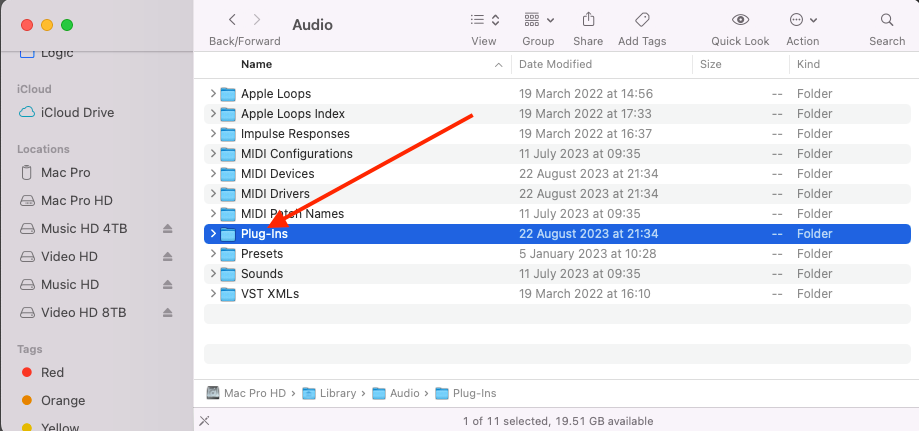
Task: Select the Apple Loops folder icon
Action: click(228, 94)
